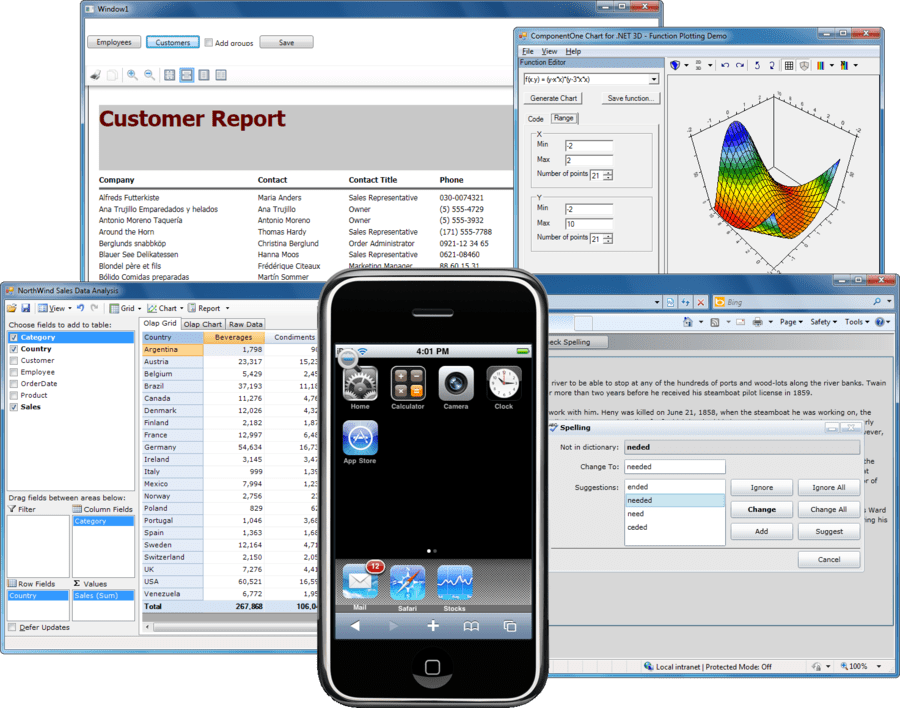This screenshot has height=708, width=900.
Task: Click the print icon in Window1 toolbar
Action: (x=96, y=75)
